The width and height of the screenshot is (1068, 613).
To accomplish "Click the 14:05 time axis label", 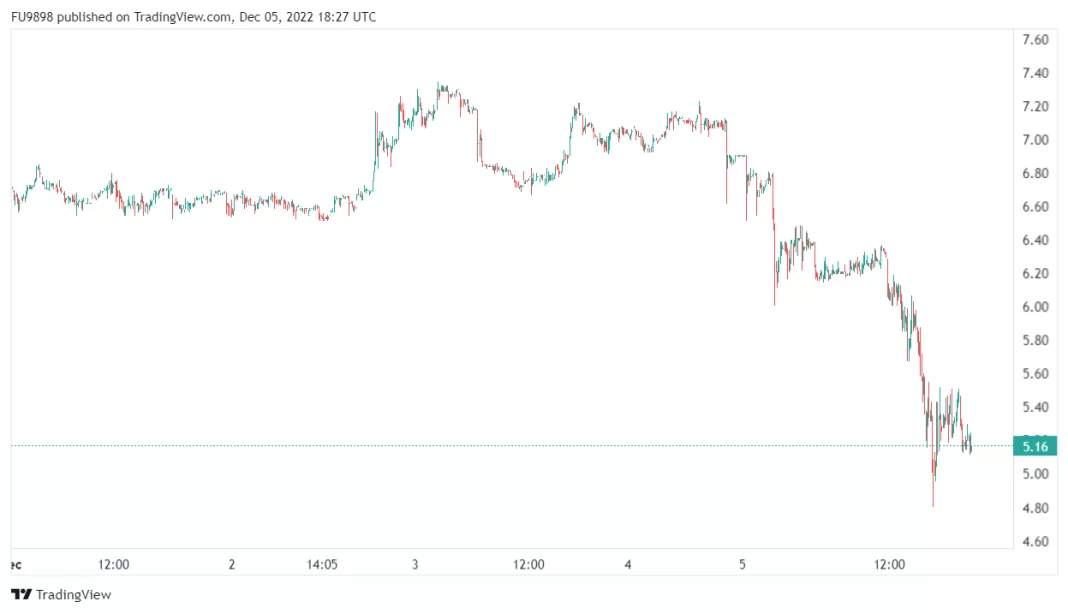I will (x=322, y=565).
